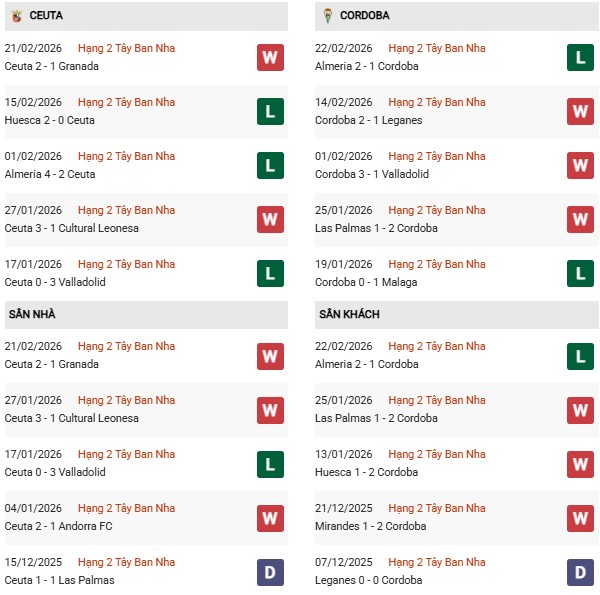
Task: Click the D badge for Leganes 0-0 Cordoba
Action: [x=580, y=571]
